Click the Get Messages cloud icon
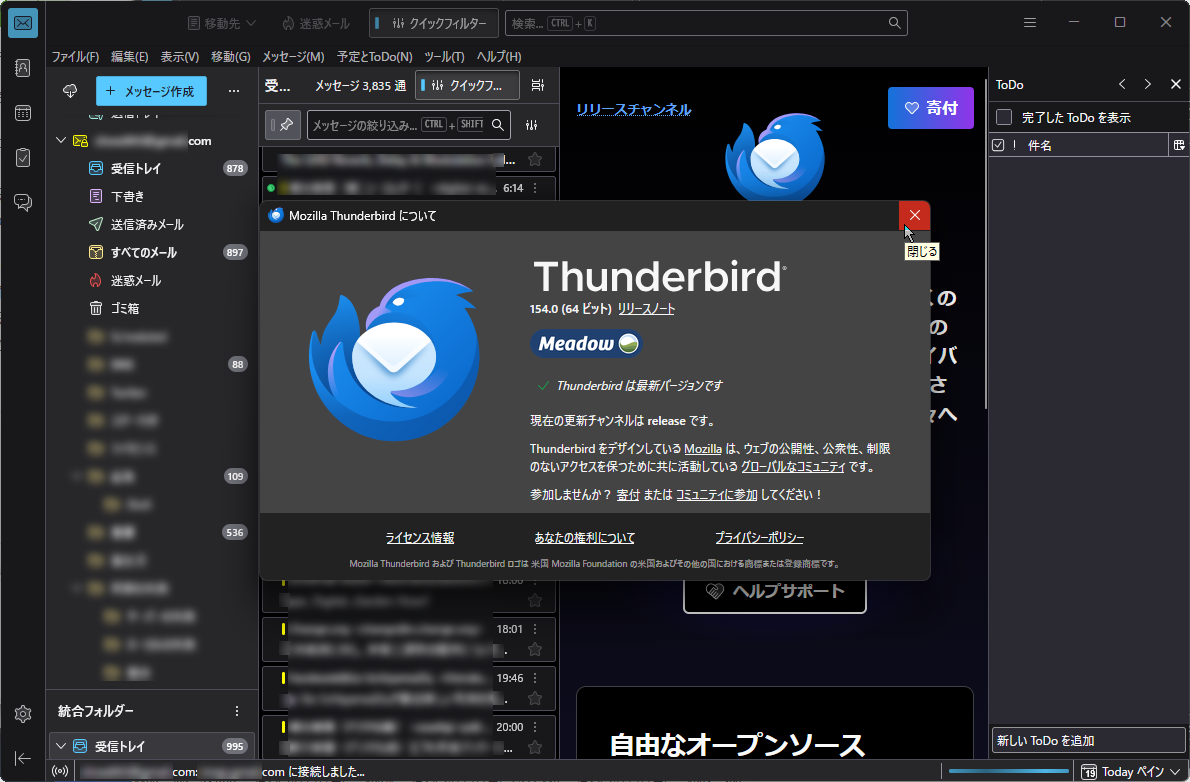 coord(70,91)
